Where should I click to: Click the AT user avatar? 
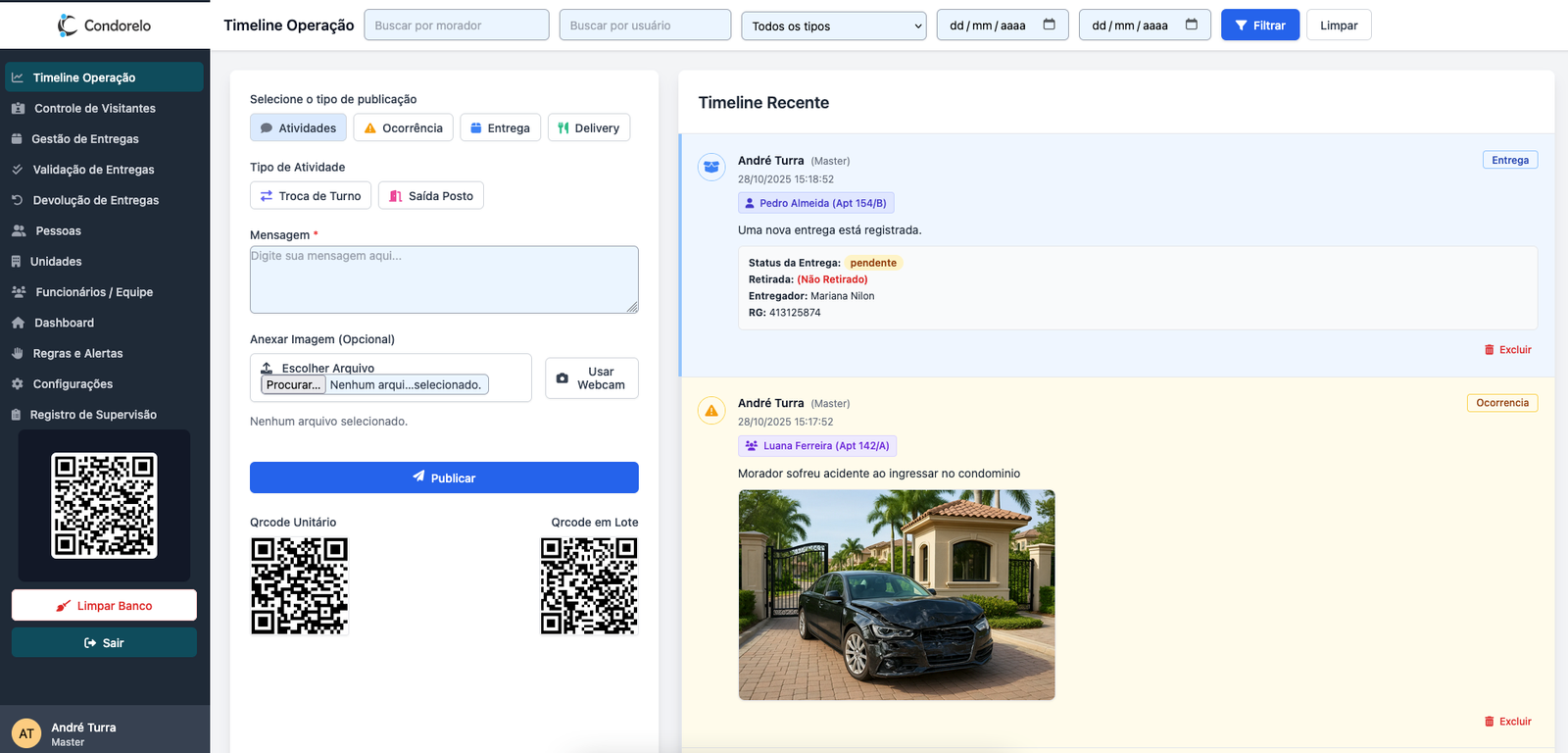tap(26, 733)
